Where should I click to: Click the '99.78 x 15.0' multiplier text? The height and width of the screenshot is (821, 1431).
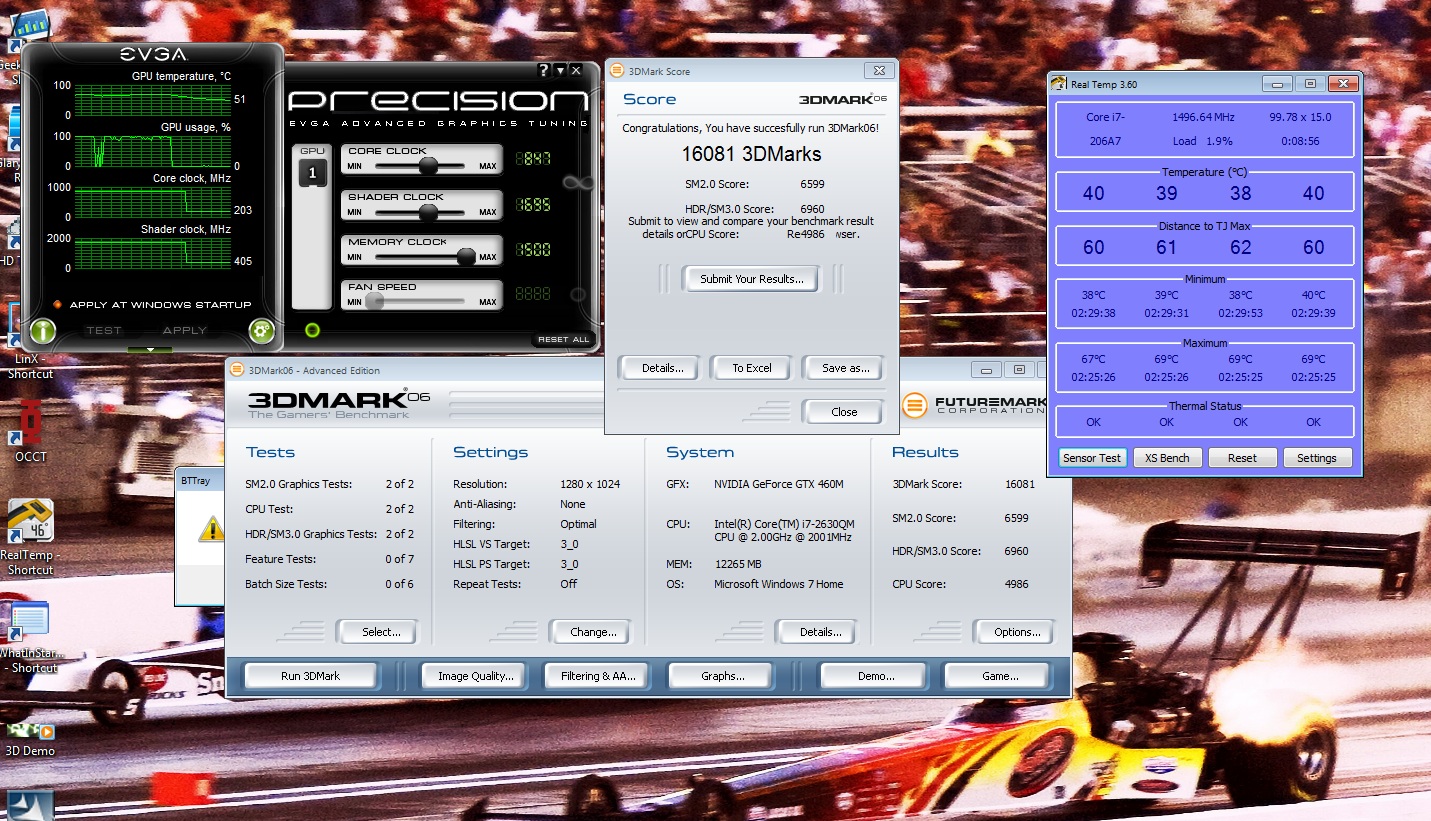tap(1300, 117)
